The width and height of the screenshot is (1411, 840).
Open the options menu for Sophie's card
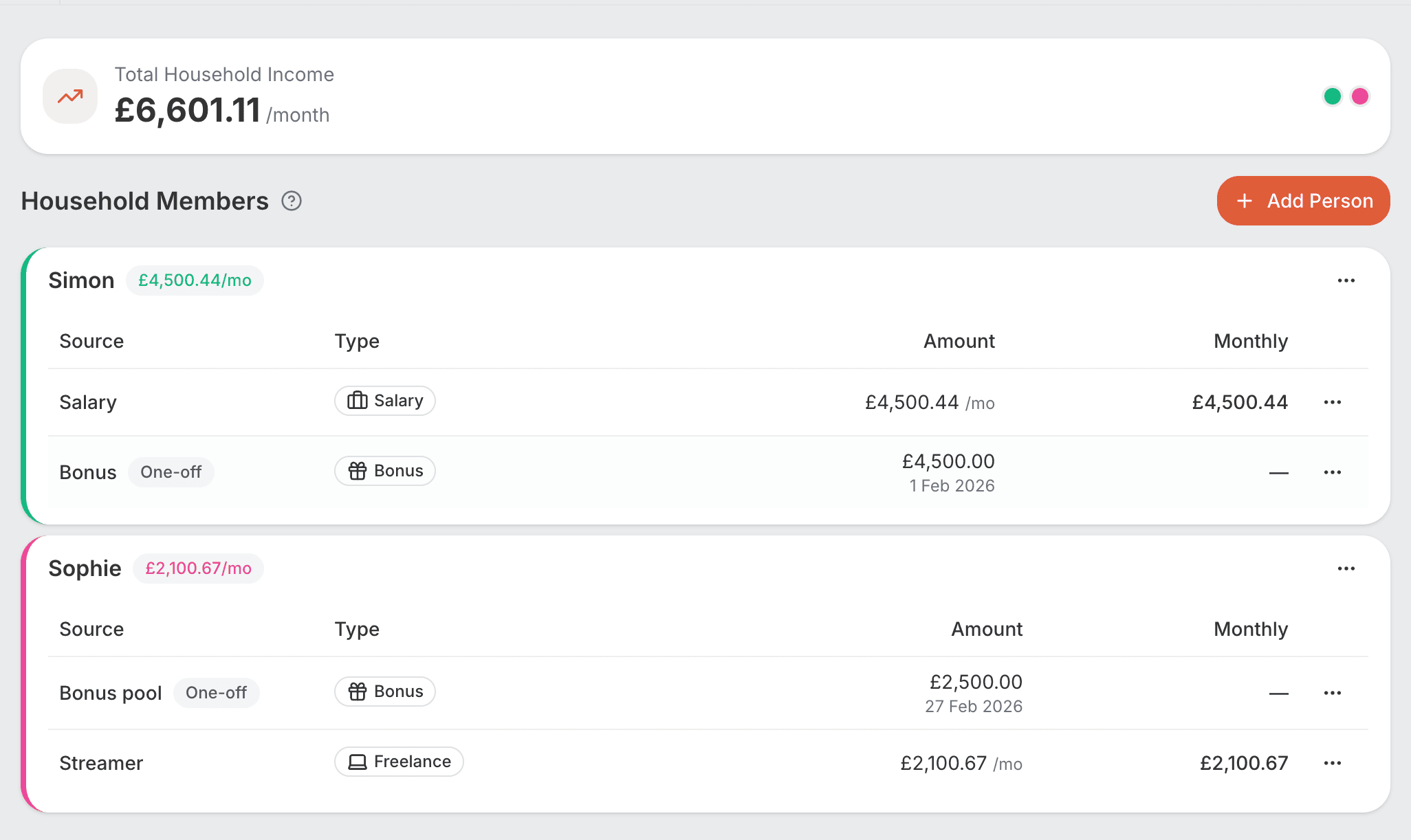1346,568
